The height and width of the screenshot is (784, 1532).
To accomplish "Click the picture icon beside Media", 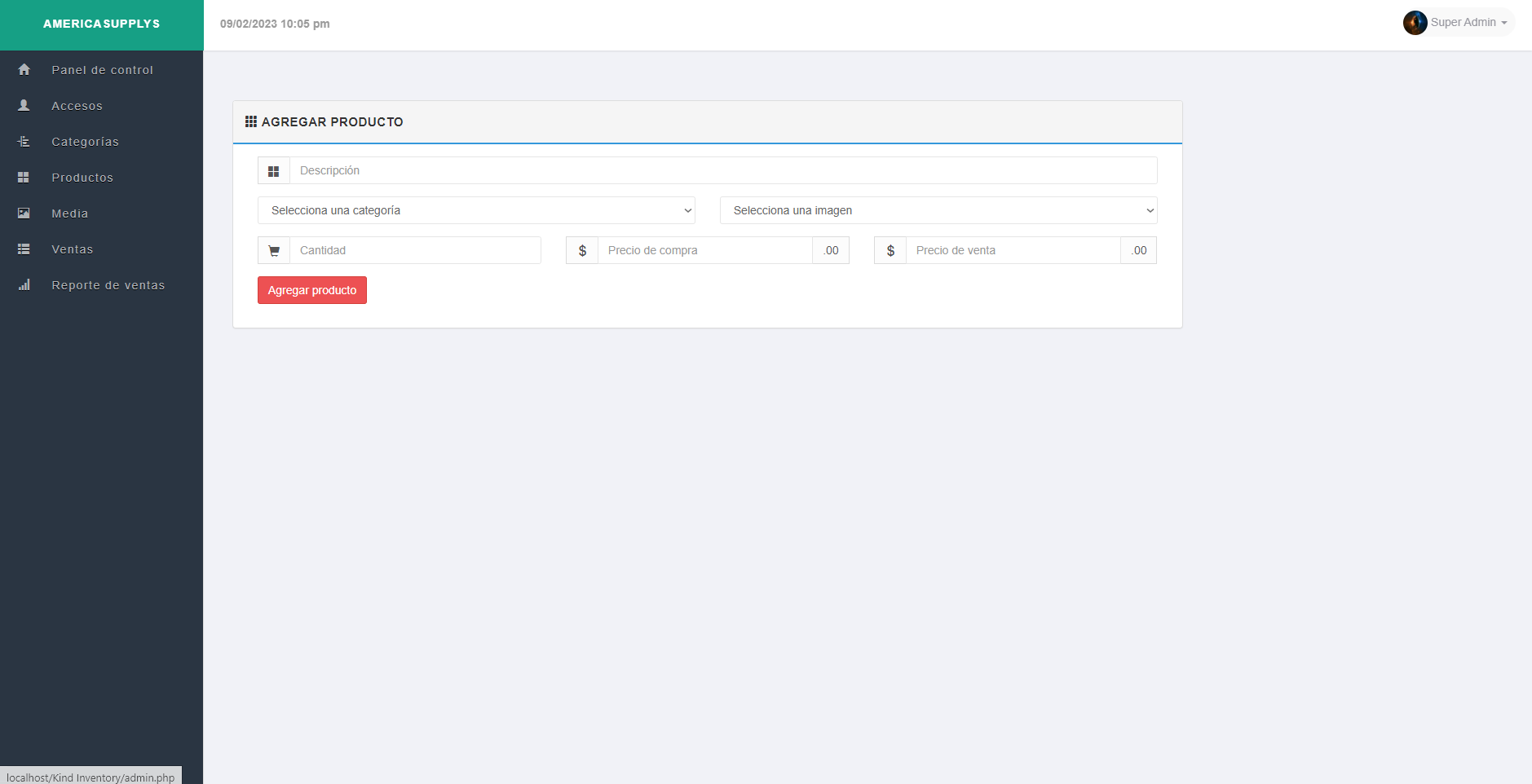I will 24,214.
